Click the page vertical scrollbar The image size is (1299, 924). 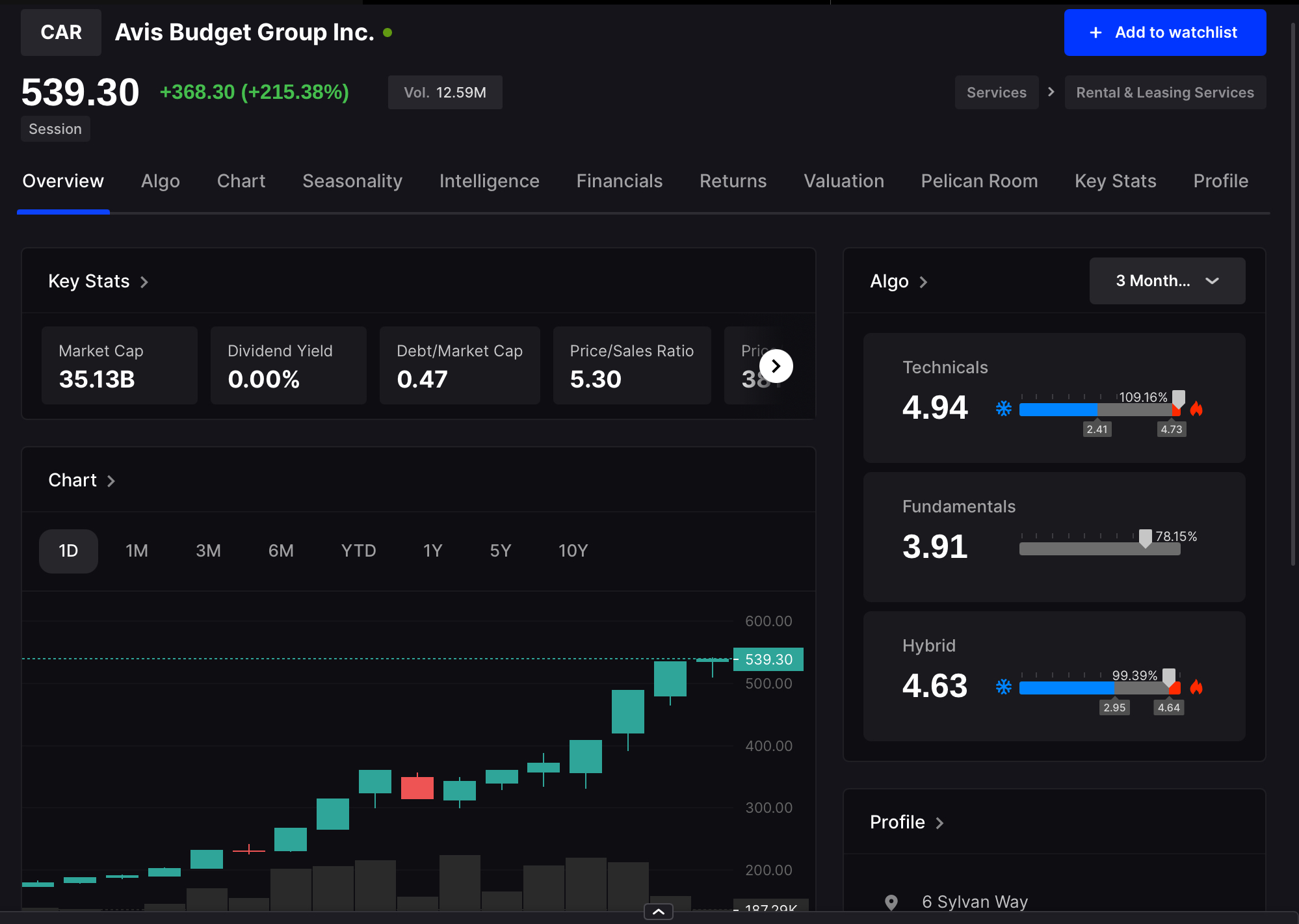(x=1294, y=294)
